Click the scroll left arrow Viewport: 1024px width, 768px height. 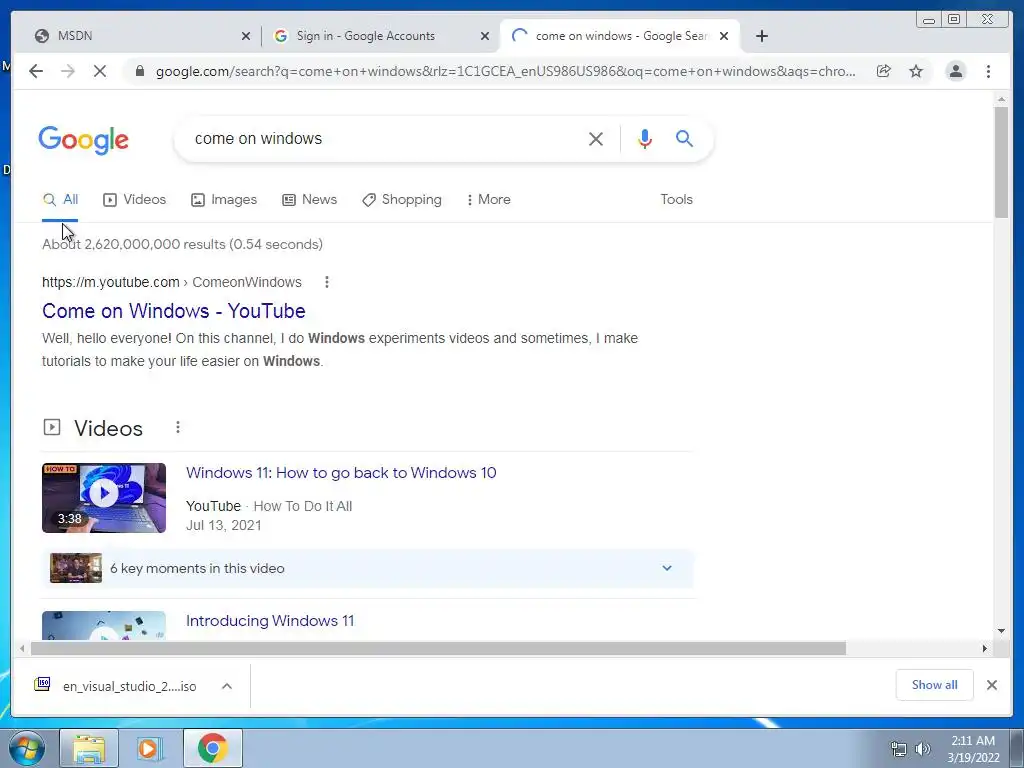22,648
